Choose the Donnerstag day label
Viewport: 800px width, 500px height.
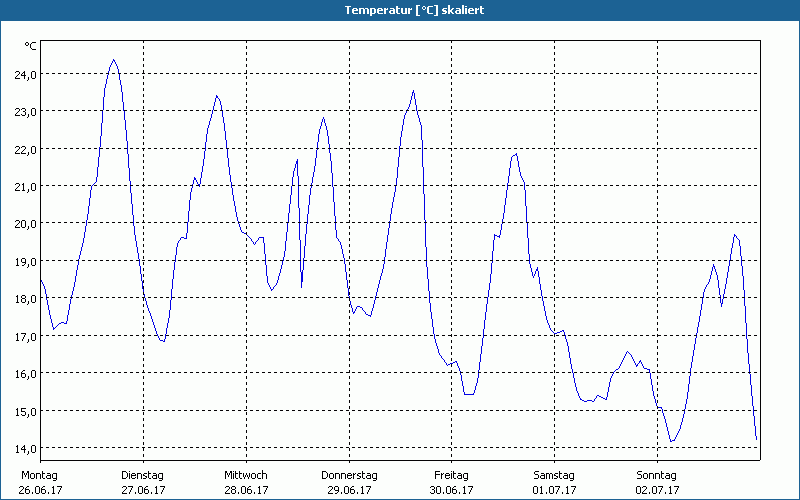tap(349, 475)
